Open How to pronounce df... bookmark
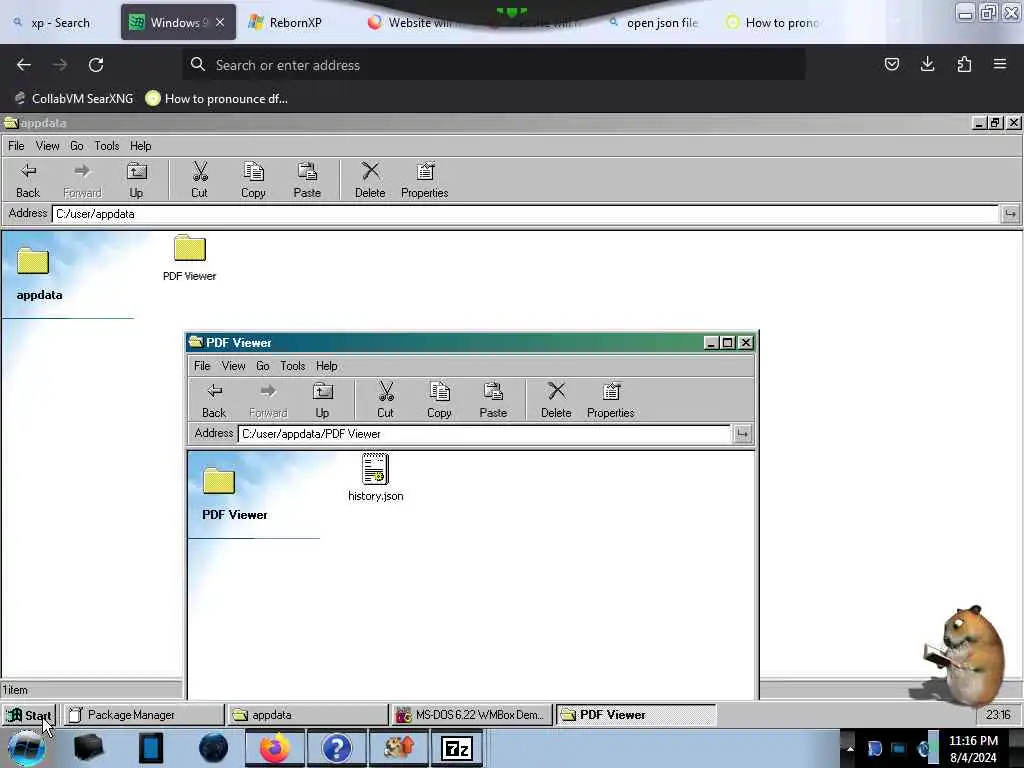The width and height of the screenshot is (1024, 768). (217, 99)
